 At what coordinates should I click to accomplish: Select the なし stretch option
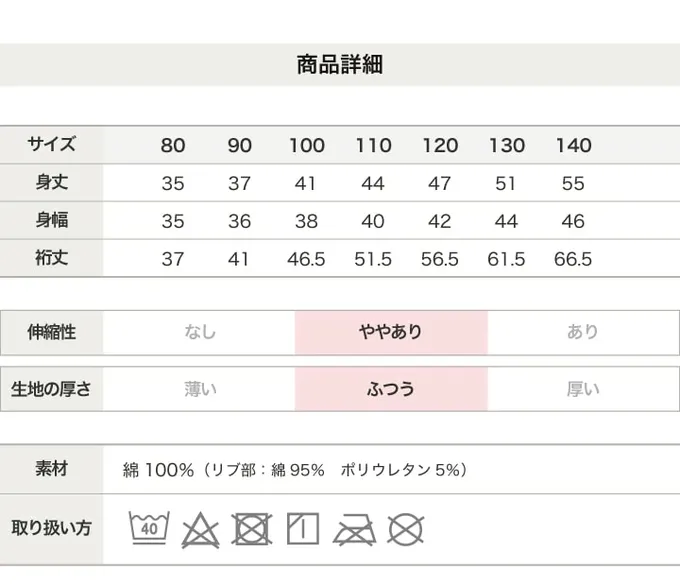tap(199, 333)
